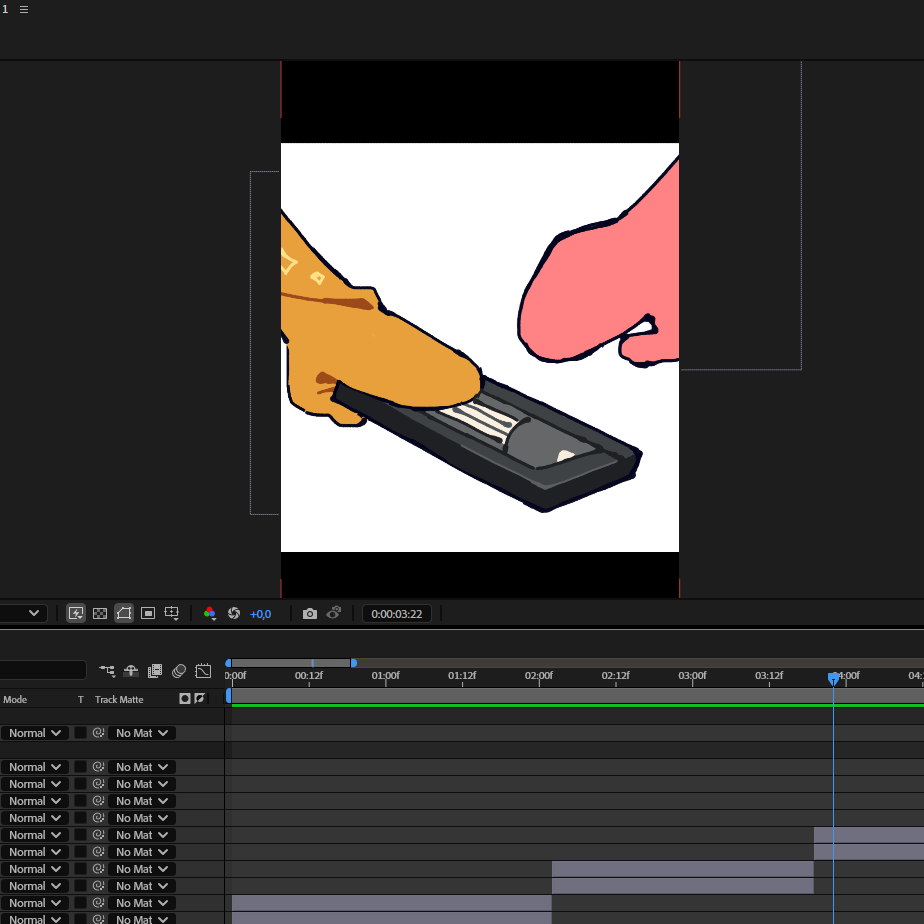Screen dimensions: 924x924
Task: Open the RGB show channel menu
Action: [210, 613]
